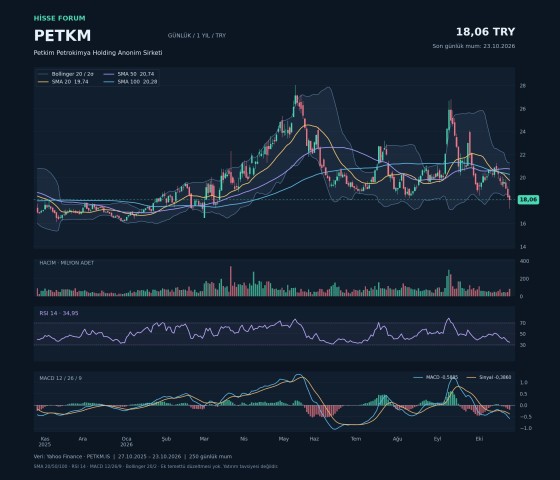Click the Mar month label
The width and height of the screenshot is (560, 480).
pyautogui.click(x=204, y=439)
